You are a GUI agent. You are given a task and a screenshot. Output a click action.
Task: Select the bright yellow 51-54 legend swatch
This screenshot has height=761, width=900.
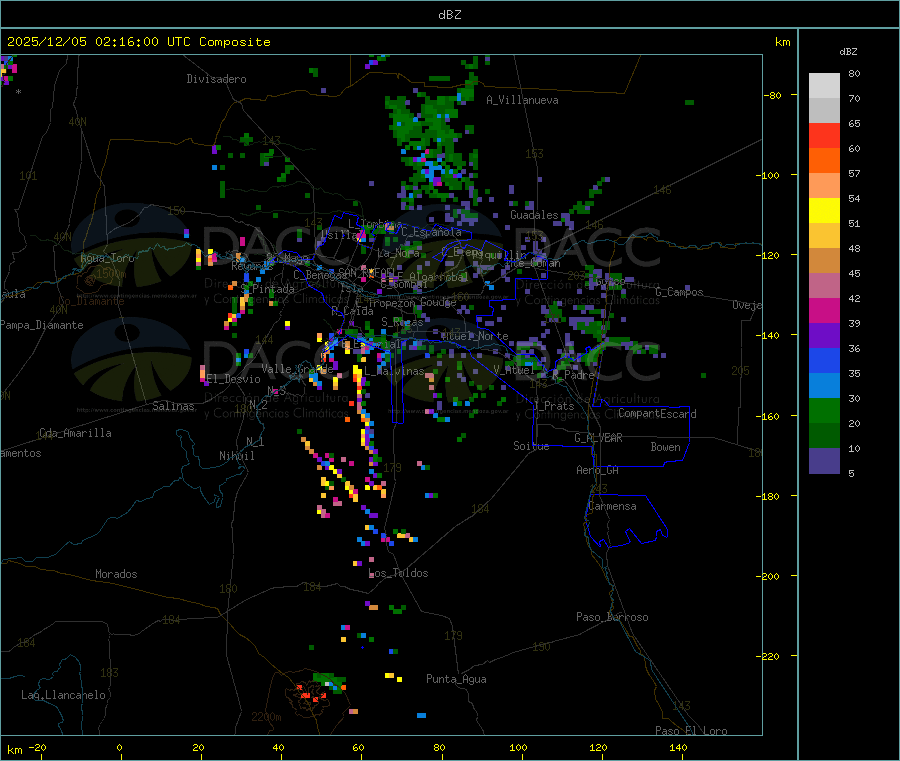click(824, 211)
